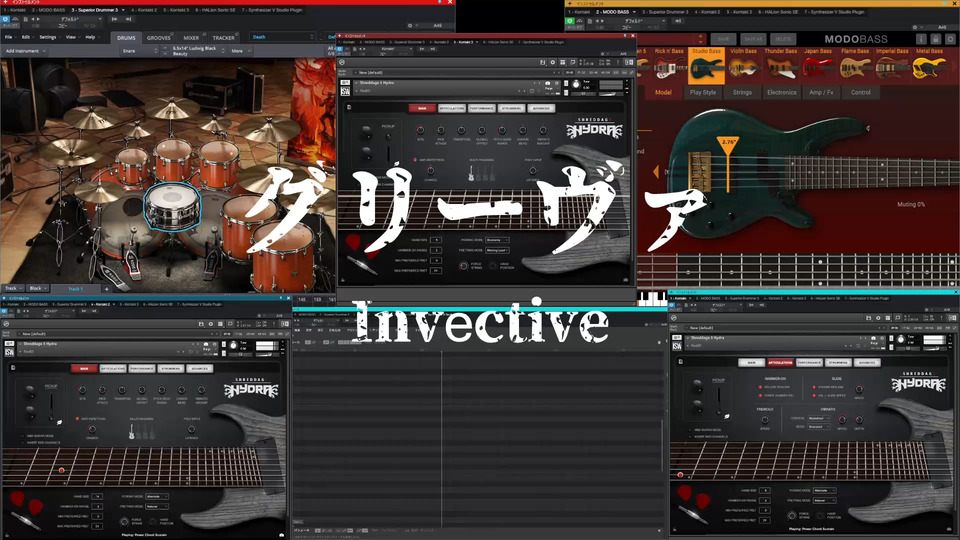Image resolution: width=960 pixels, height=540 pixels.
Task: Select Studio Bass model thumbnail
Action: click(x=707, y=65)
